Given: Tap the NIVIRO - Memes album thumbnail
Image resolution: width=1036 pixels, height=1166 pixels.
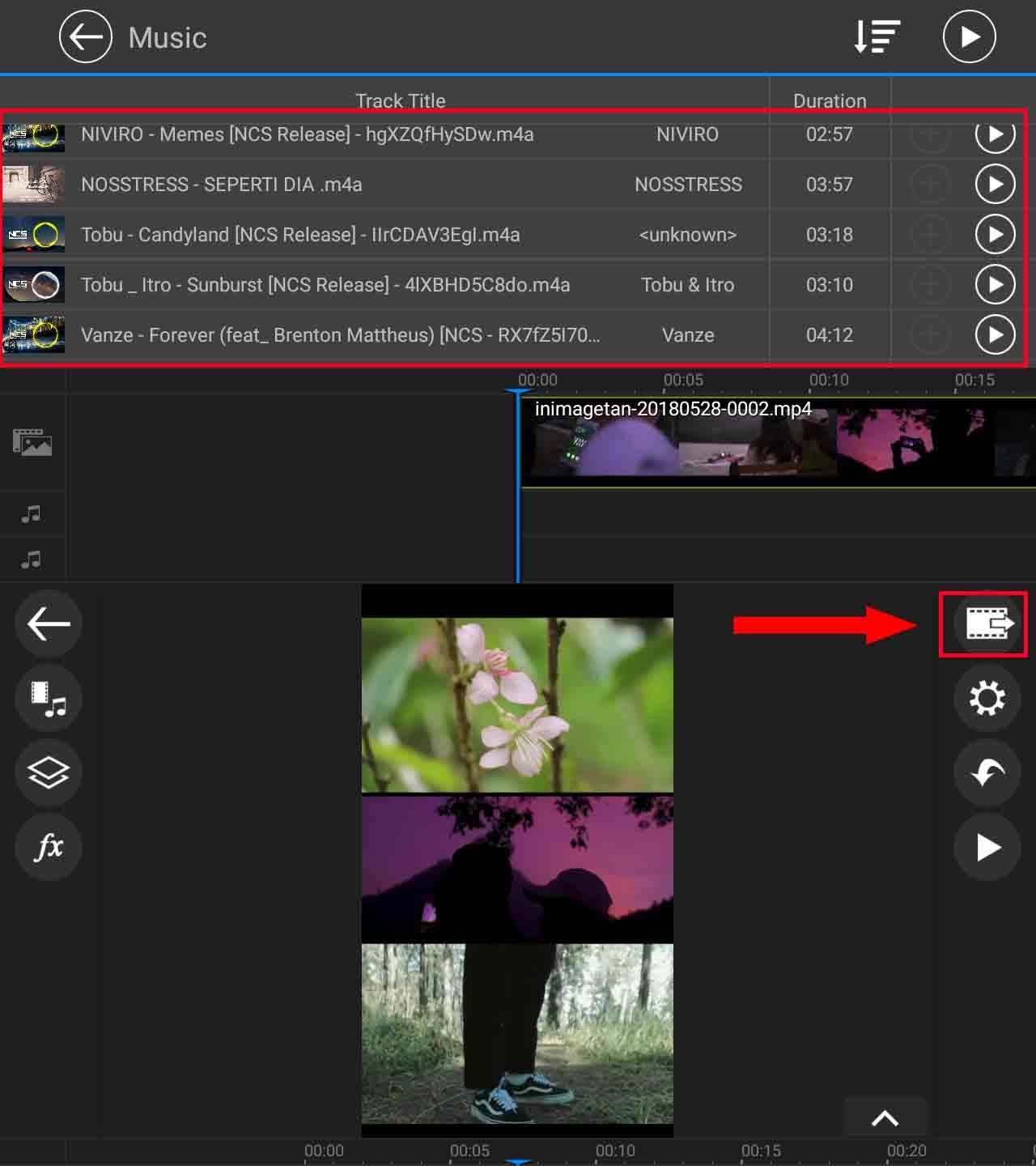Looking at the screenshot, I should [x=33, y=136].
